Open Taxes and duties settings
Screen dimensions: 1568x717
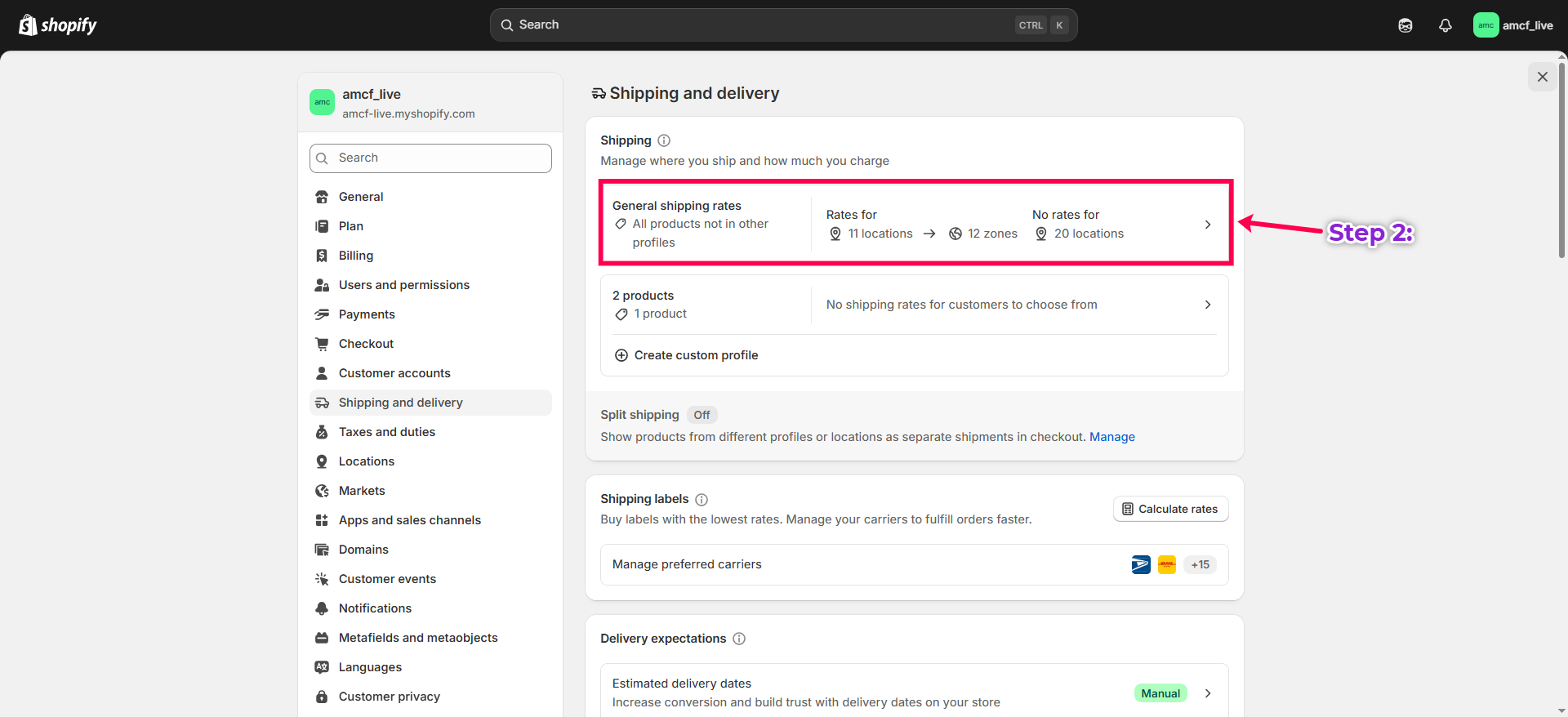[x=386, y=432]
